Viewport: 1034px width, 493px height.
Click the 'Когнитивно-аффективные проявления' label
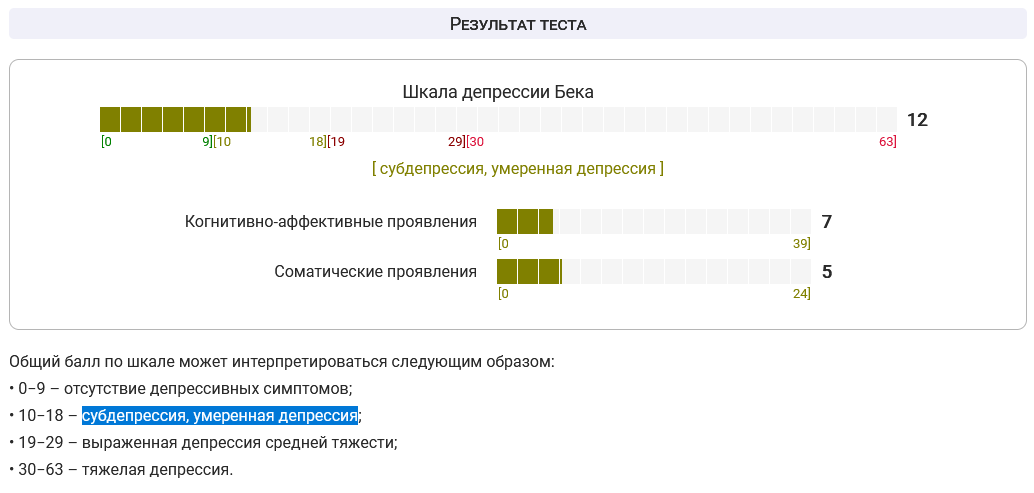pyautogui.click(x=331, y=221)
